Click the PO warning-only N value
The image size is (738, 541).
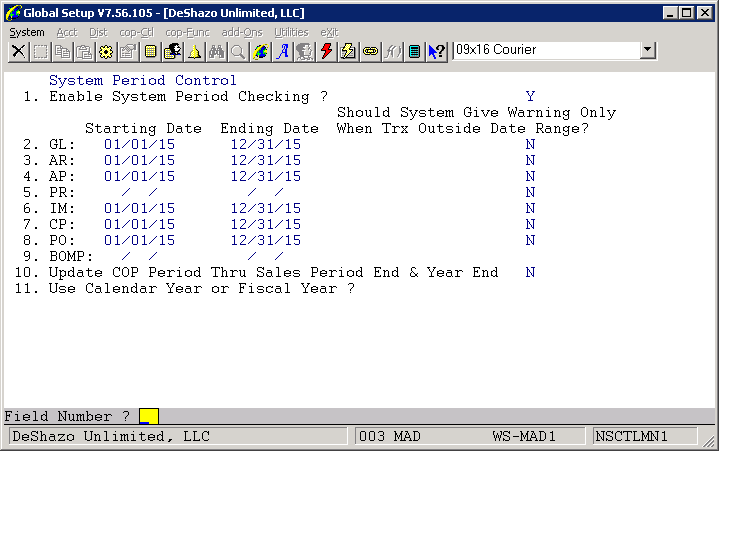point(530,241)
